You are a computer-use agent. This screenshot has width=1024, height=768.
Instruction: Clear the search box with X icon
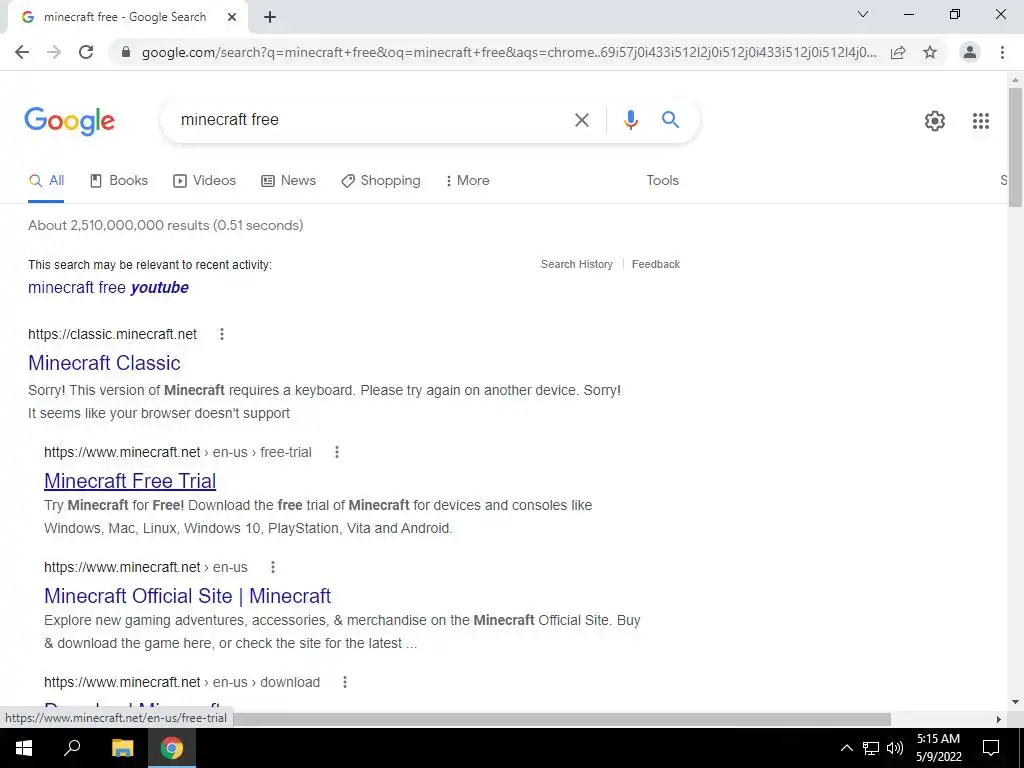tap(581, 120)
